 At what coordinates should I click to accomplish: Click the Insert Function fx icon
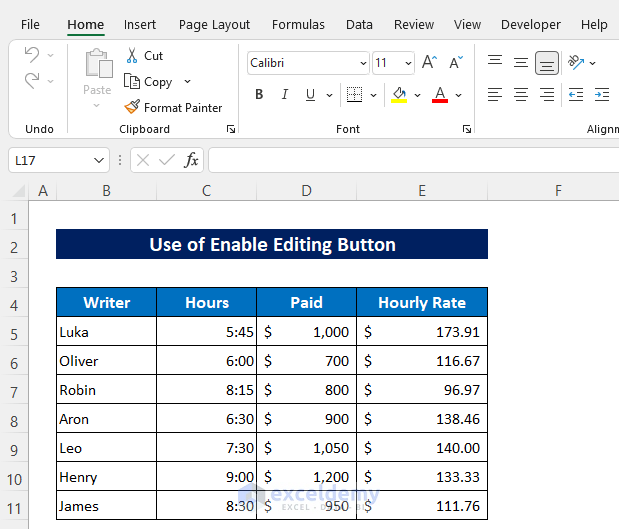(191, 160)
